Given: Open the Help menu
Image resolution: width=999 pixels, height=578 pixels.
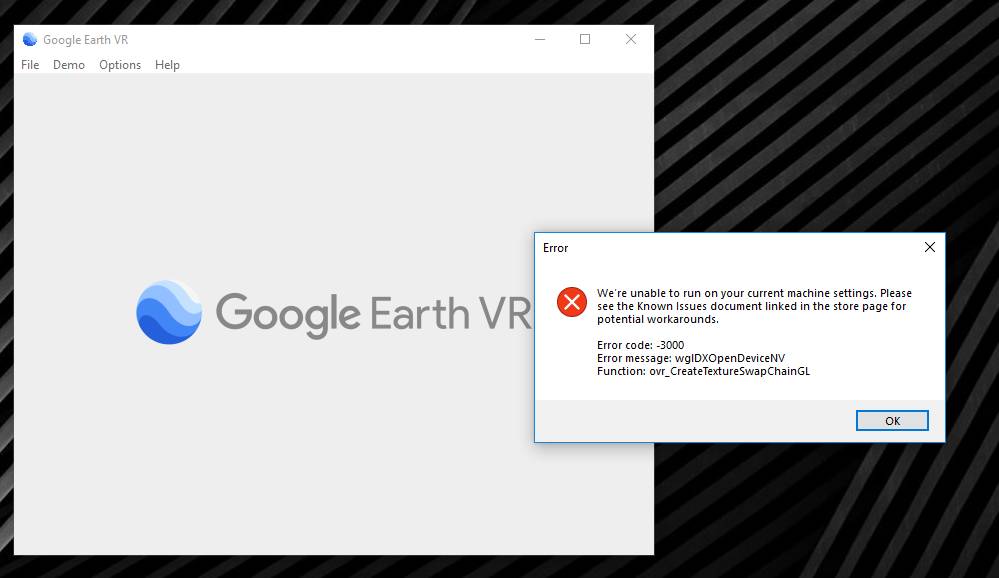Looking at the screenshot, I should 167,64.
